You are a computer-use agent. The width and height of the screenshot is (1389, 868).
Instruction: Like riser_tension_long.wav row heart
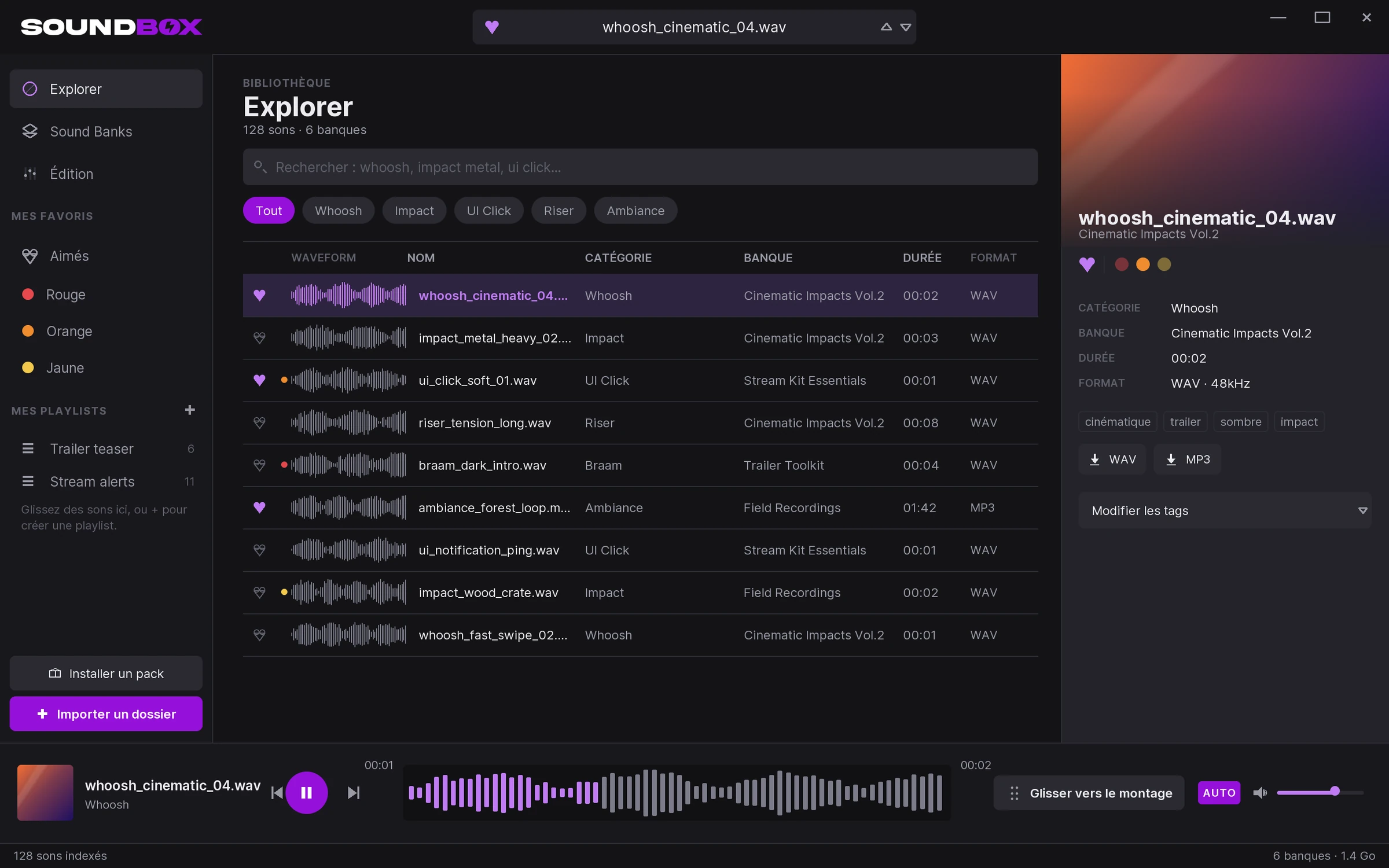[x=259, y=423]
